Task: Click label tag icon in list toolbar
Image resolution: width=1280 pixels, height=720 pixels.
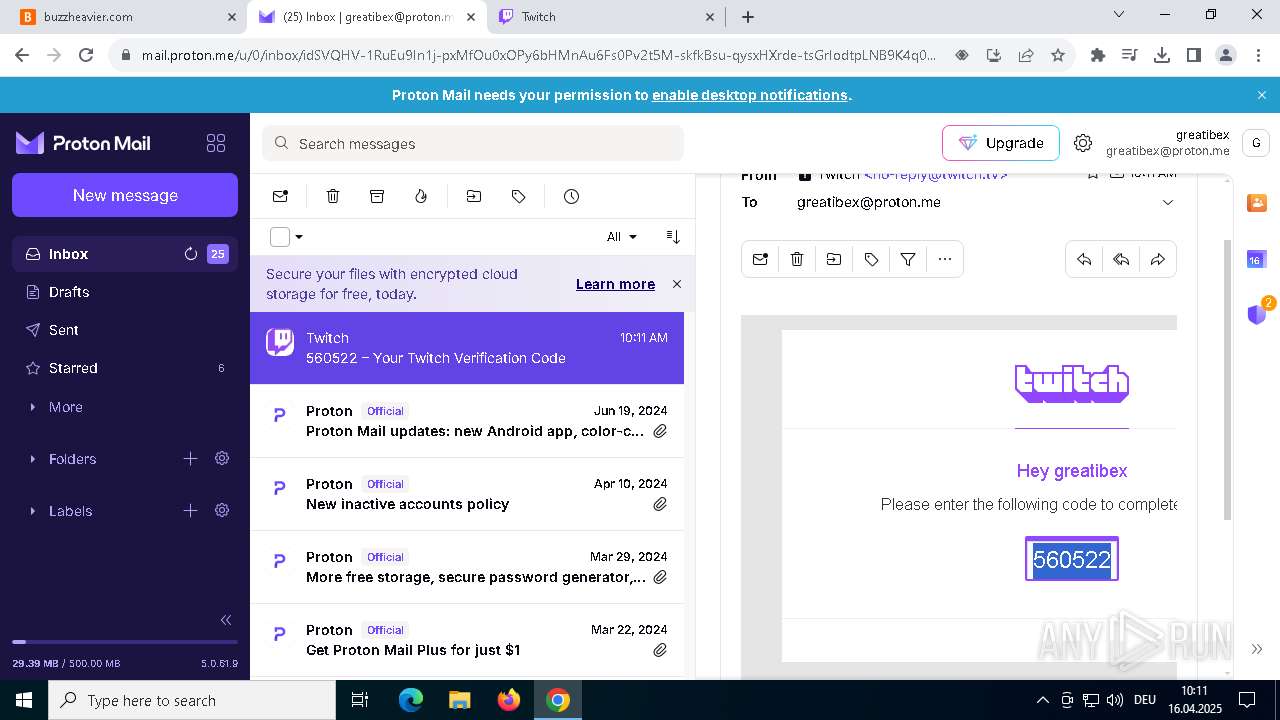Action: (518, 196)
